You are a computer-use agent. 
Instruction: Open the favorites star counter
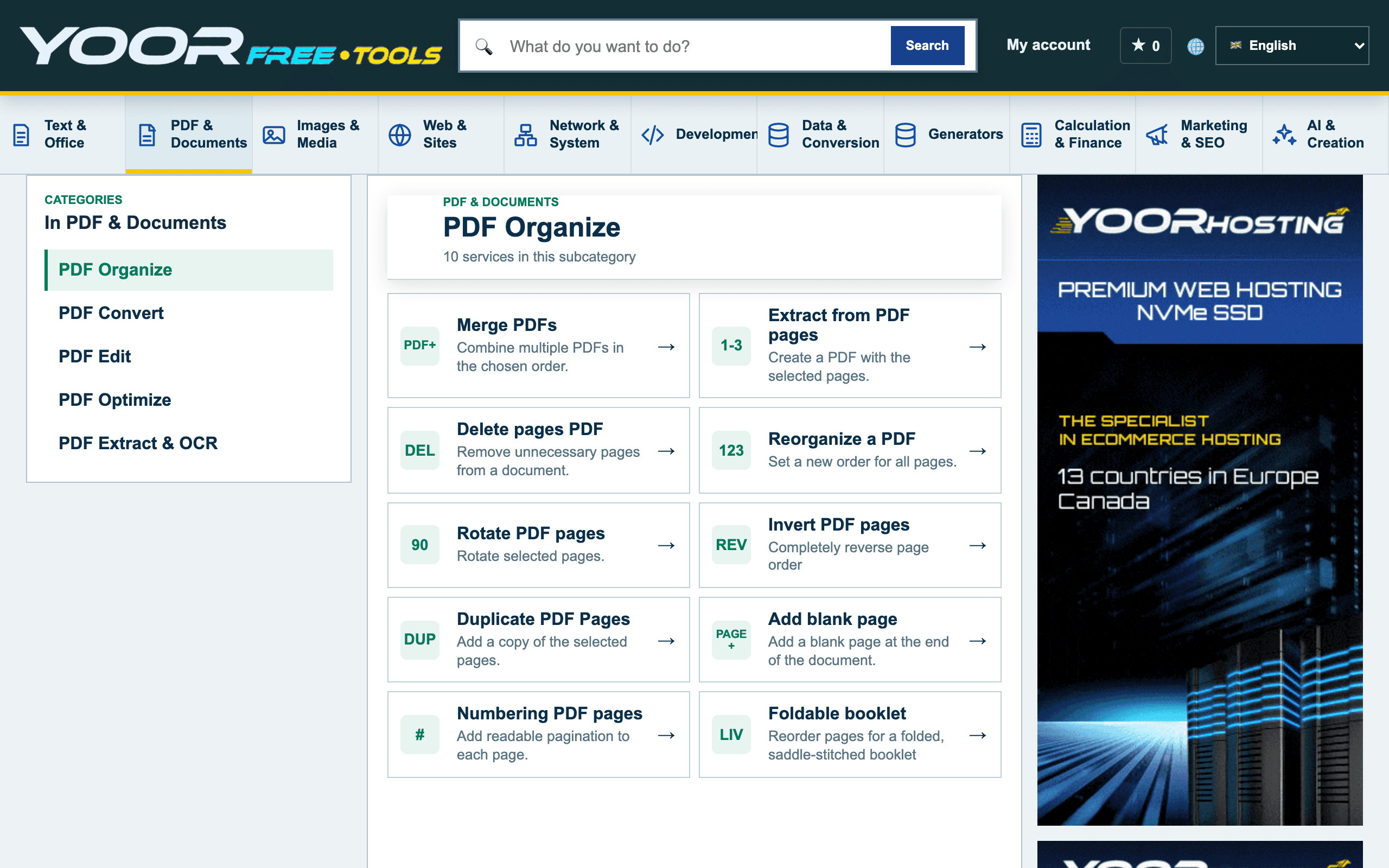(x=1145, y=46)
